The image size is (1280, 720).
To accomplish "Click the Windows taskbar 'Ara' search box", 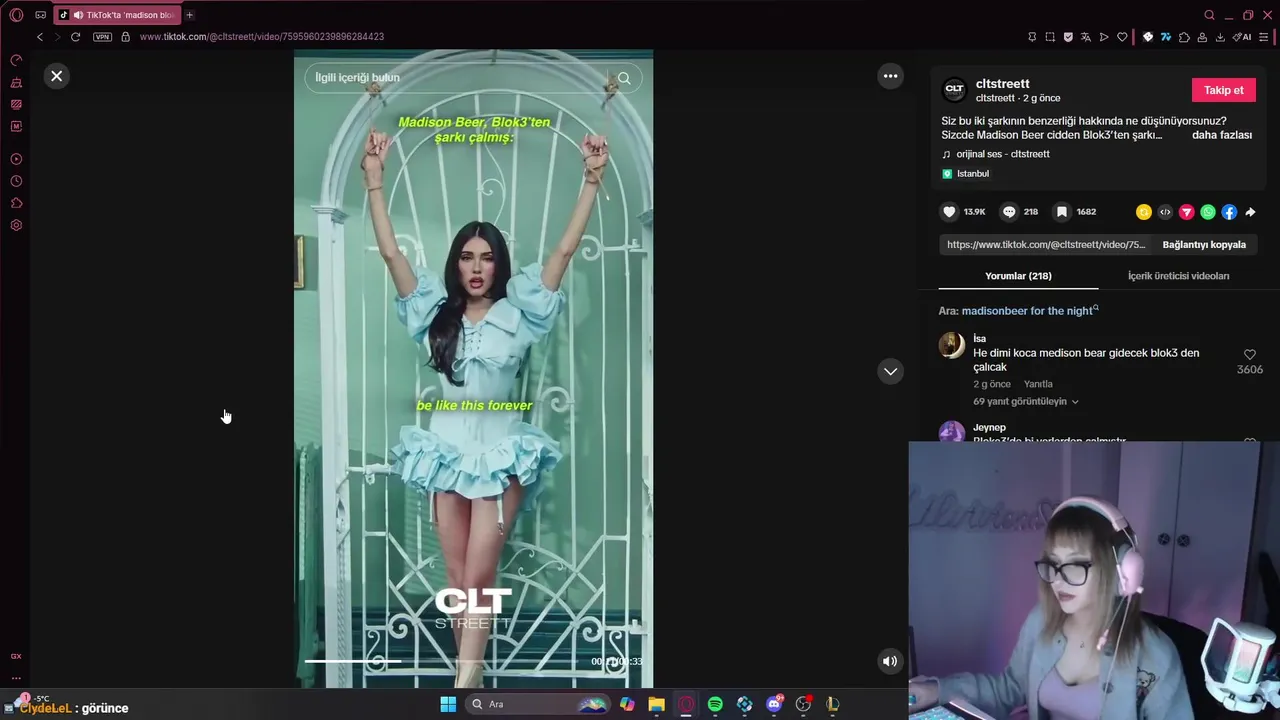I will point(539,704).
